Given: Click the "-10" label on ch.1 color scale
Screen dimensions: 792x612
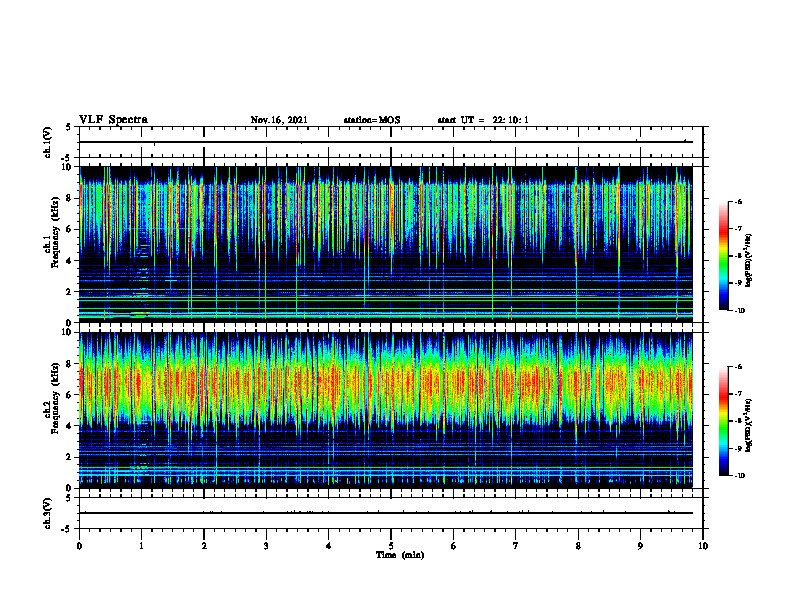Looking at the screenshot, I should click(x=739, y=311).
